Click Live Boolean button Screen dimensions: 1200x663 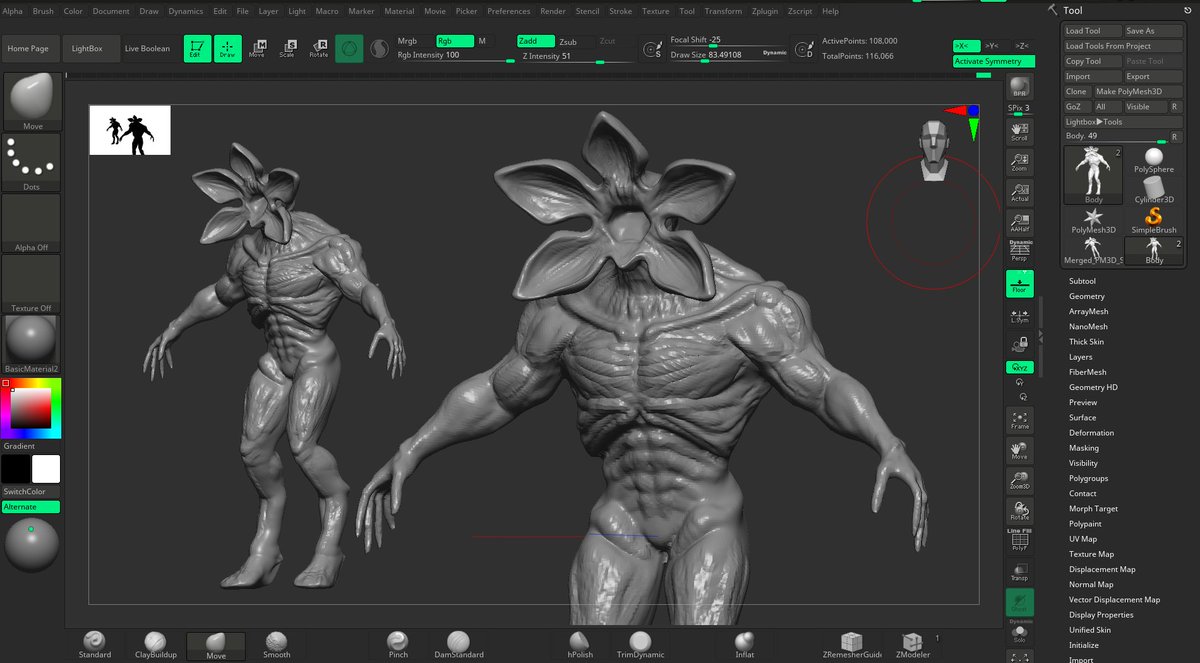[147, 48]
